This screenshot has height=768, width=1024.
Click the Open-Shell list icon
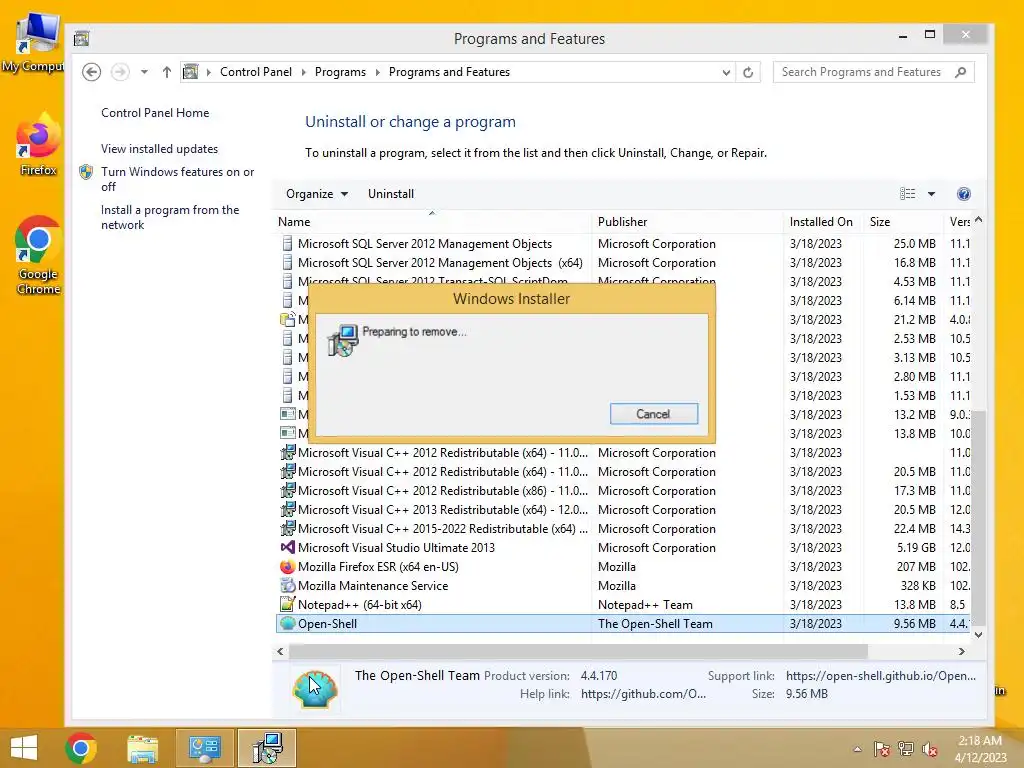coord(287,623)
